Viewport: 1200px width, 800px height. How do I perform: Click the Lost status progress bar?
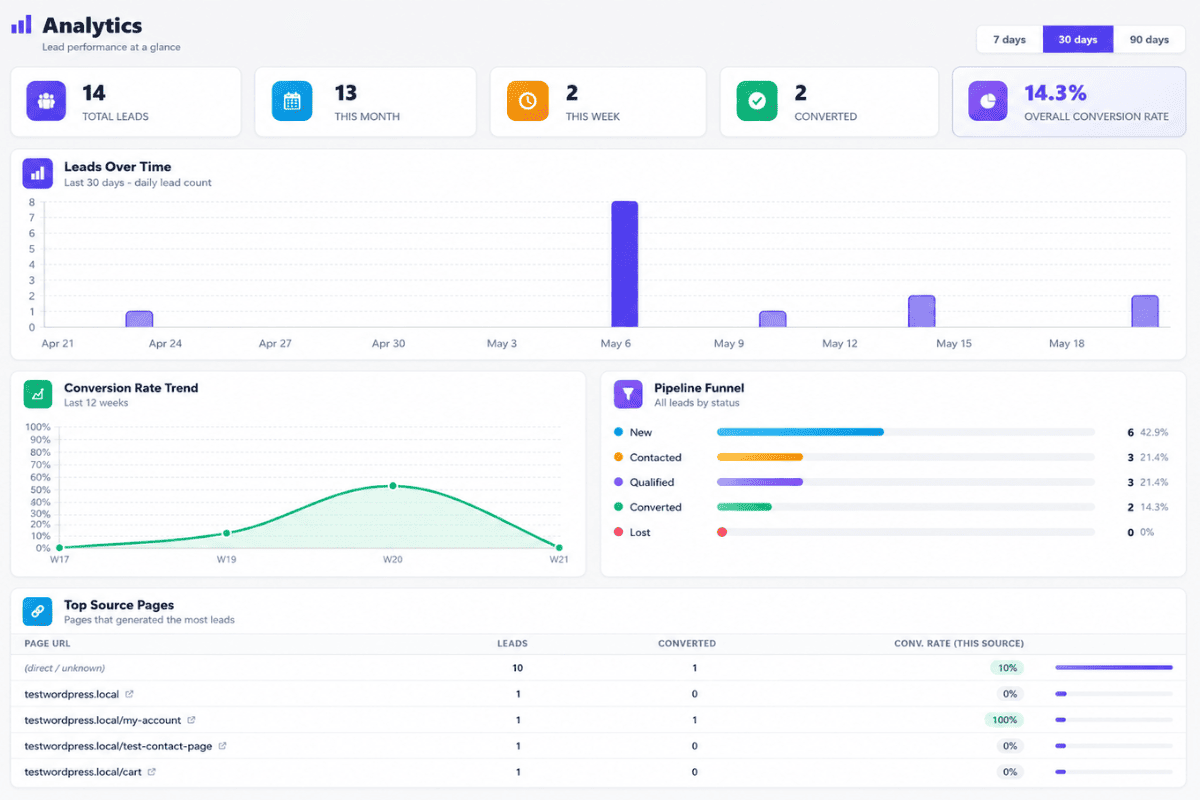905,532
